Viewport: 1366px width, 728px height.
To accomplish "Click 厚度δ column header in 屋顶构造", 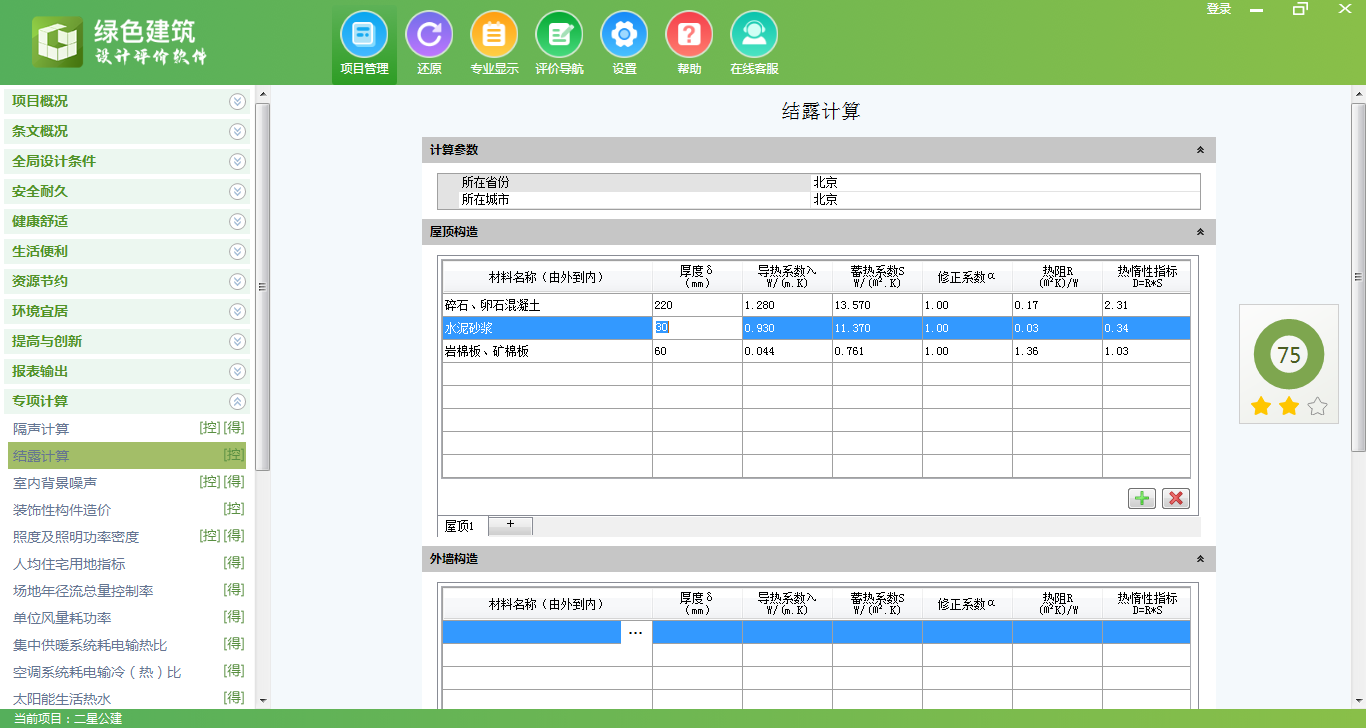I will coord(697,277).
